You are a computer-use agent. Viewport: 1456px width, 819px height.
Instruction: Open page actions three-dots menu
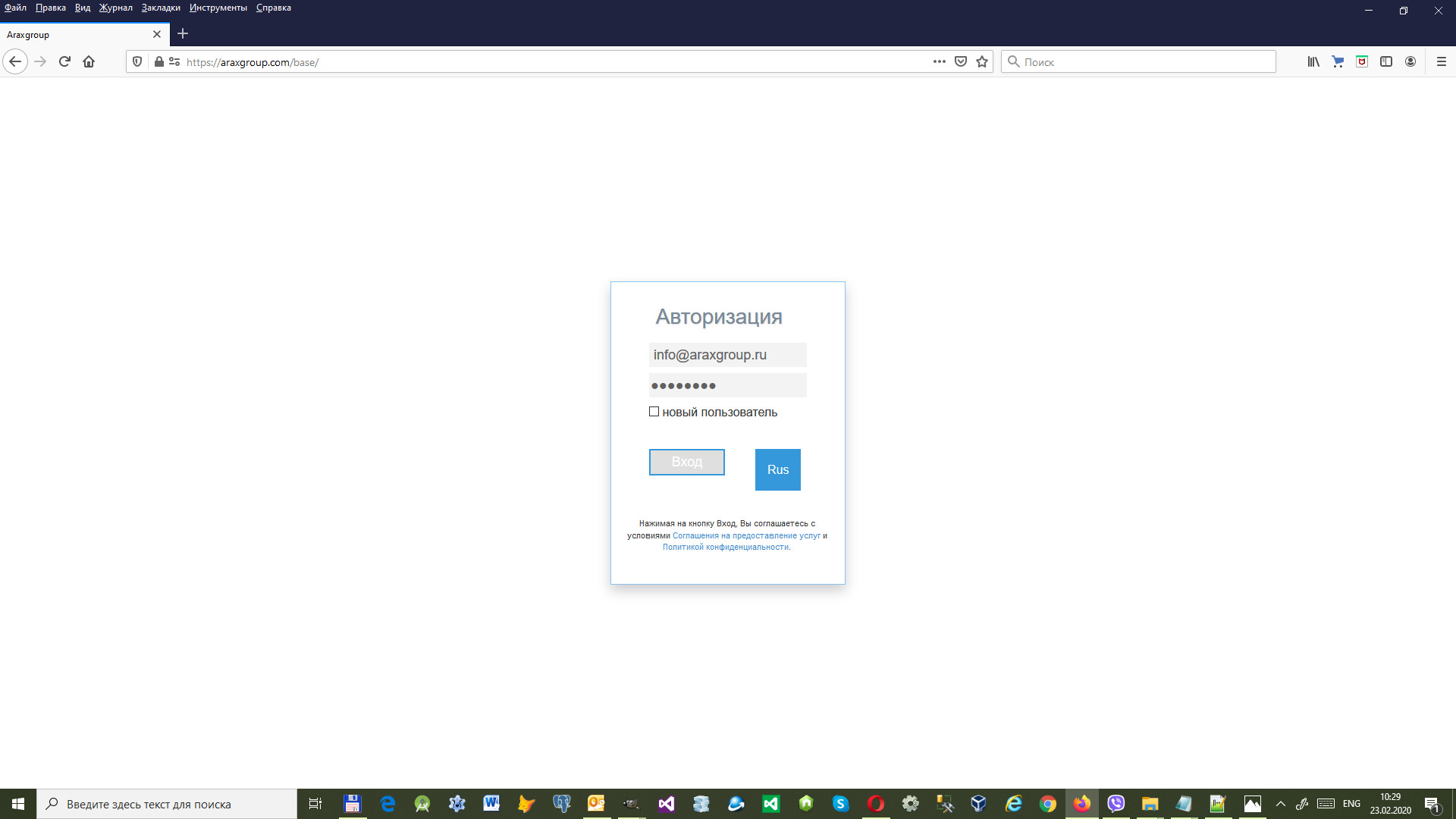pos(939,62)
